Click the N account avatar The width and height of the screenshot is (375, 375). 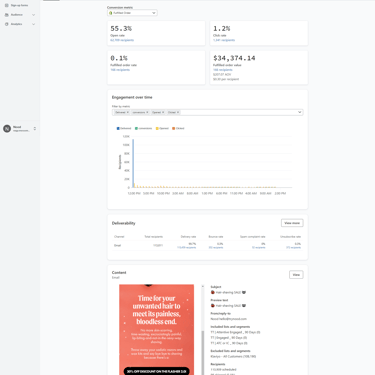[x=7, y=128]
